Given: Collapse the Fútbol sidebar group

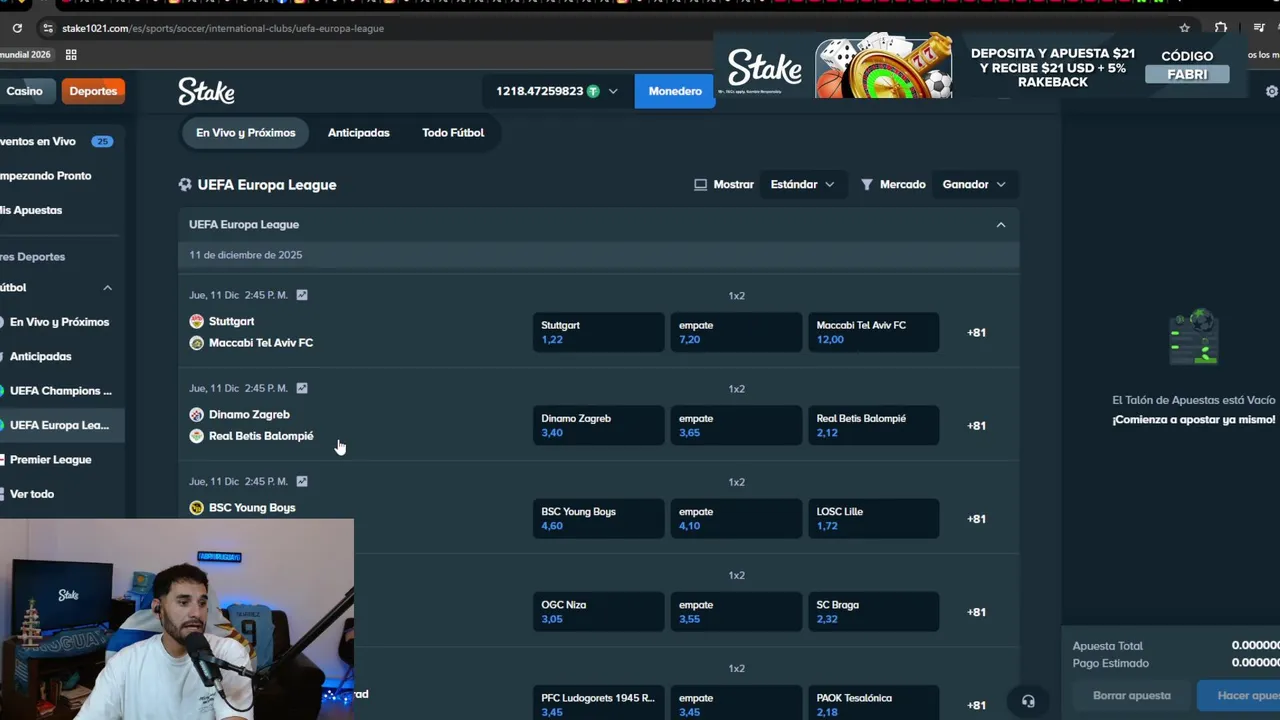Looking at the screenshot, I should (x=107, y=288).
